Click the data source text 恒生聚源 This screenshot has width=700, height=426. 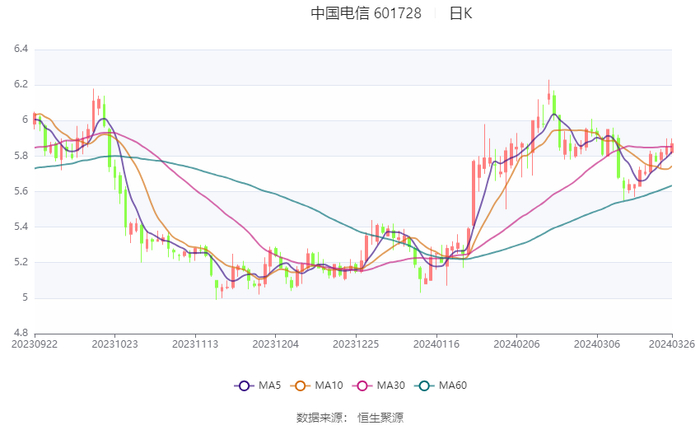[380, 418]
